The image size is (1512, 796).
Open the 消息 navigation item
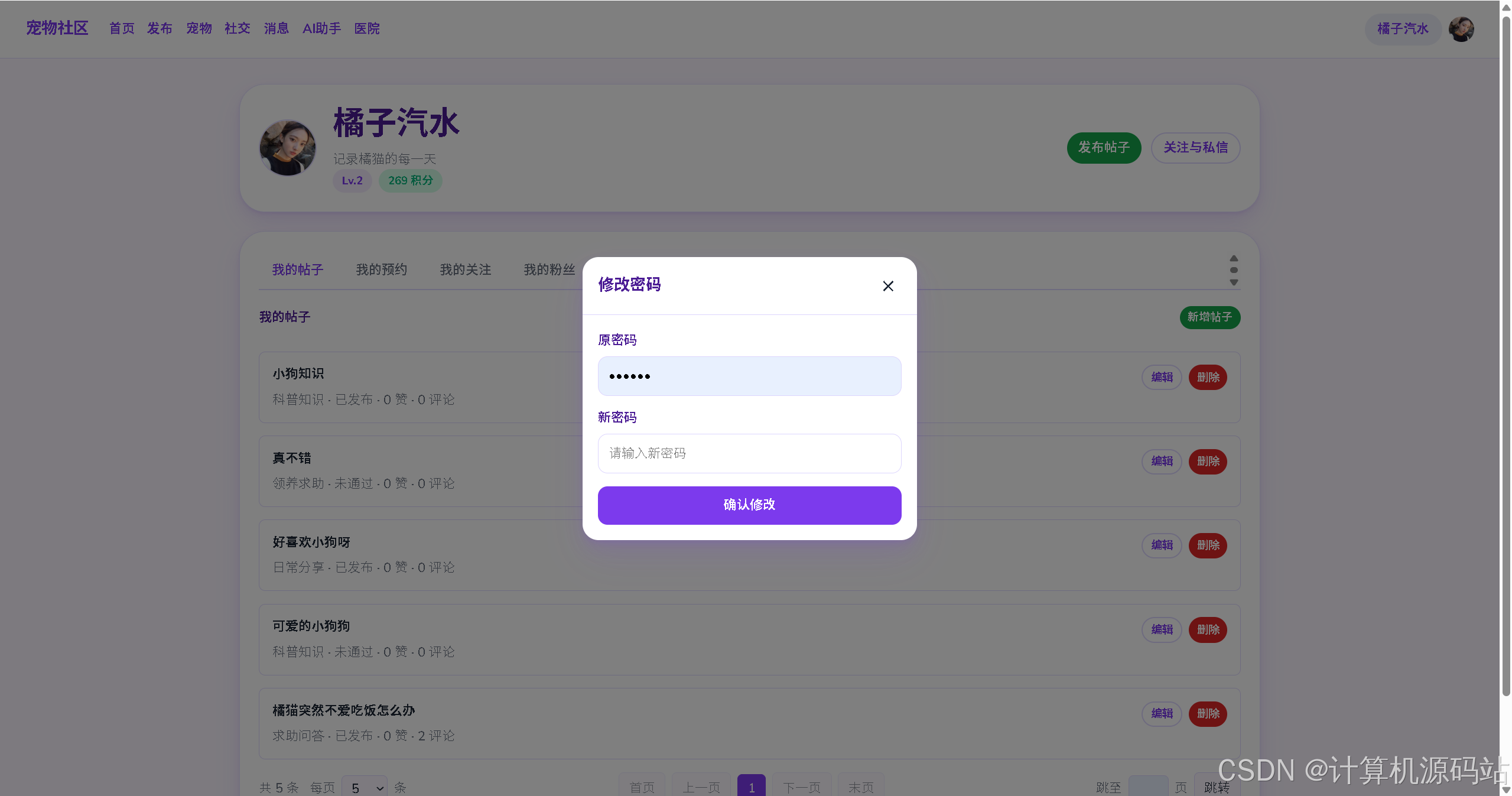(277, 28)
